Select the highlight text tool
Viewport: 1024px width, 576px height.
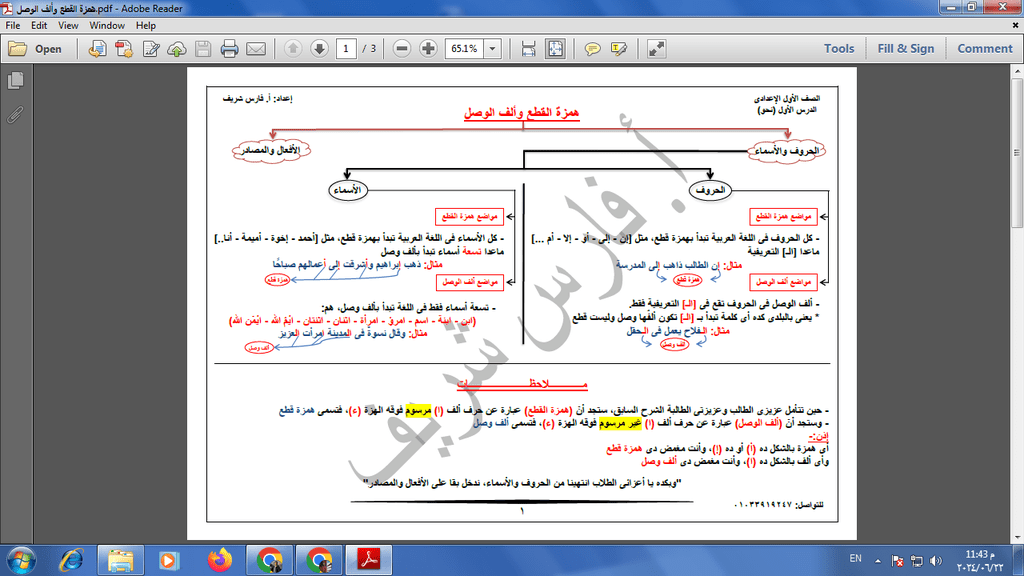pos(618,49)
